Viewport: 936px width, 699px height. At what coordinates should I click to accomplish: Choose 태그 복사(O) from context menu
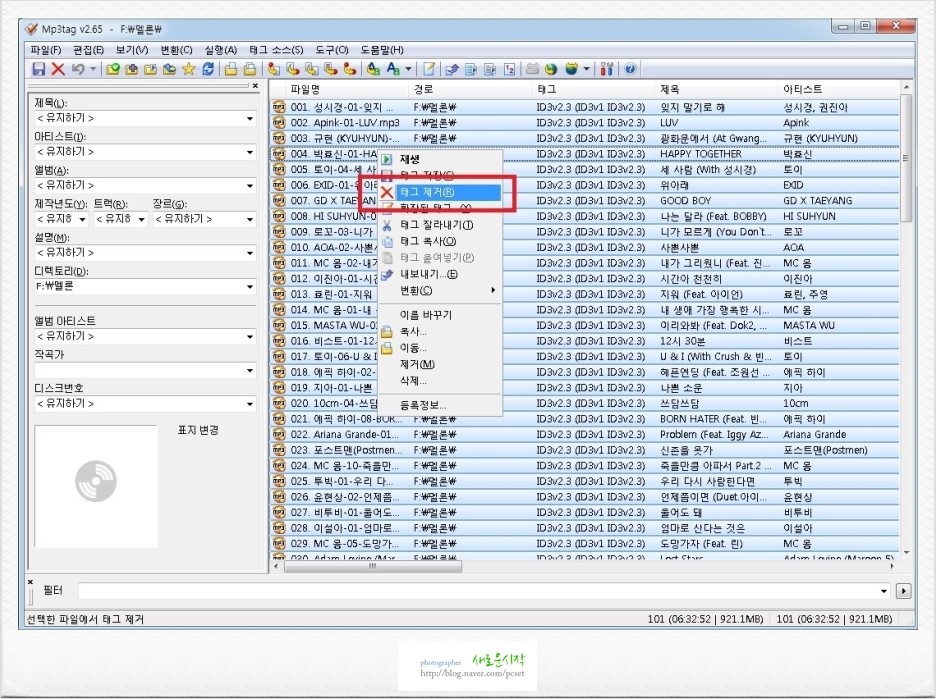click(440, 241)
